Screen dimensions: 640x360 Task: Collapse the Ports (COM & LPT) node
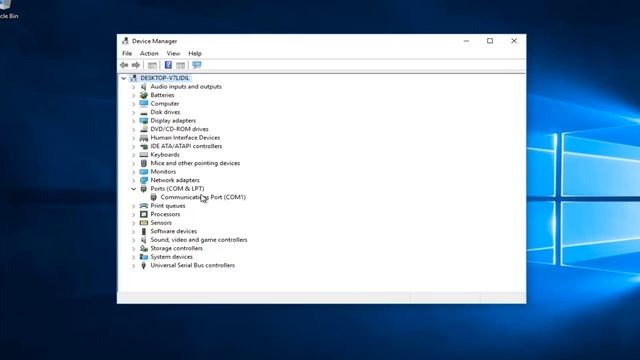133,189
